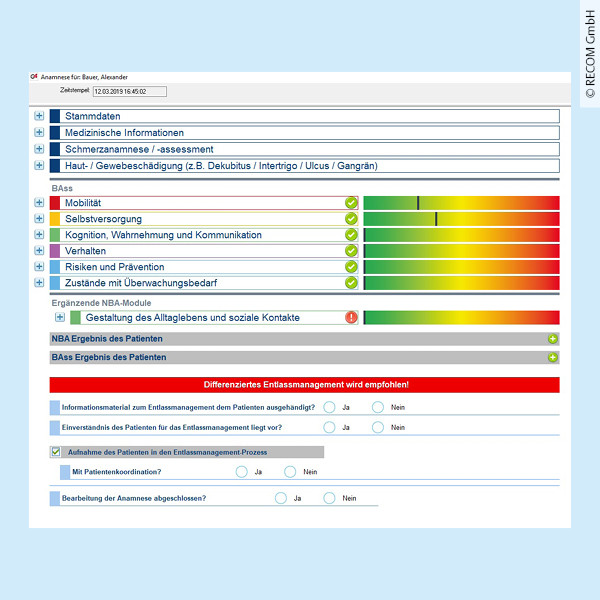Expand the Stammdaten section
Image resolution: width=600 pixels, height=600 pixels.
[x=39, y=116]
